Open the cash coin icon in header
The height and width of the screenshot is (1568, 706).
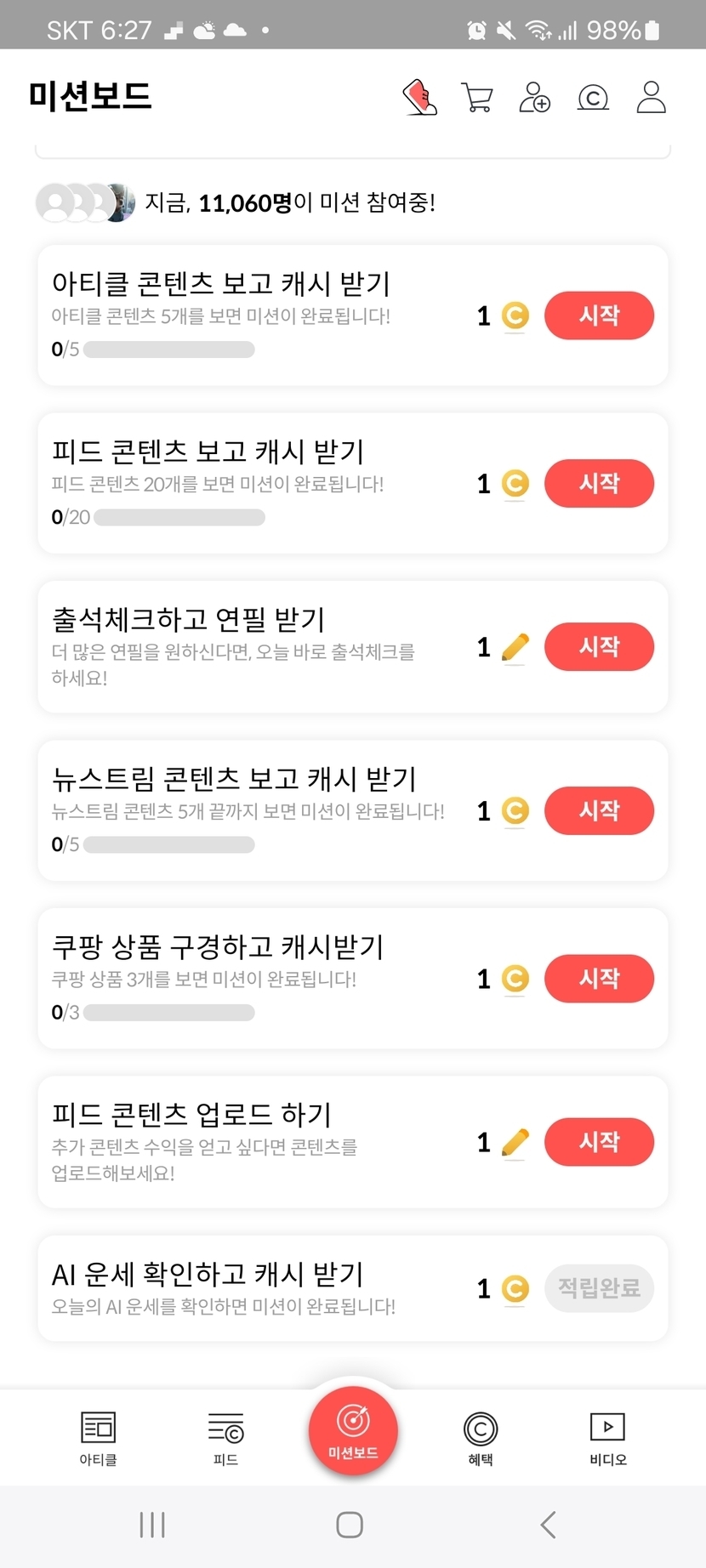point(593,98)
